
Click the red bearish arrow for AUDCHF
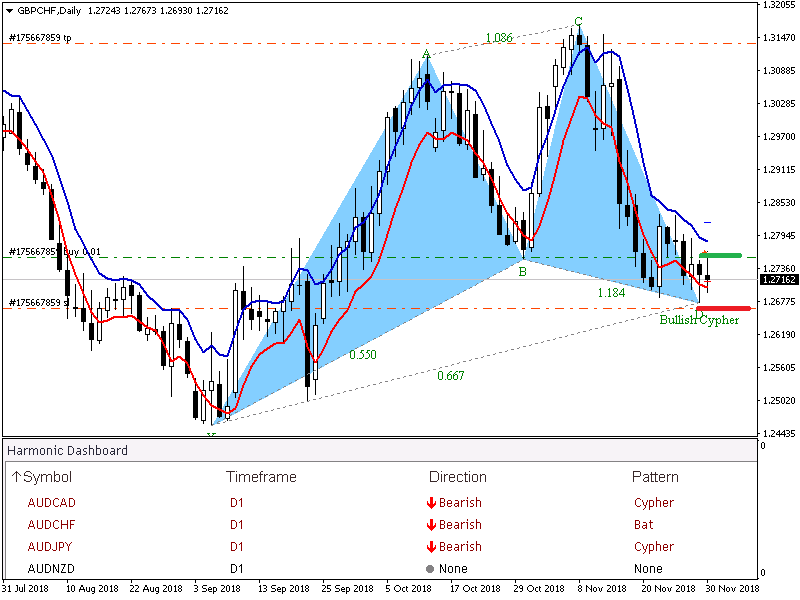tap(431, 525)
